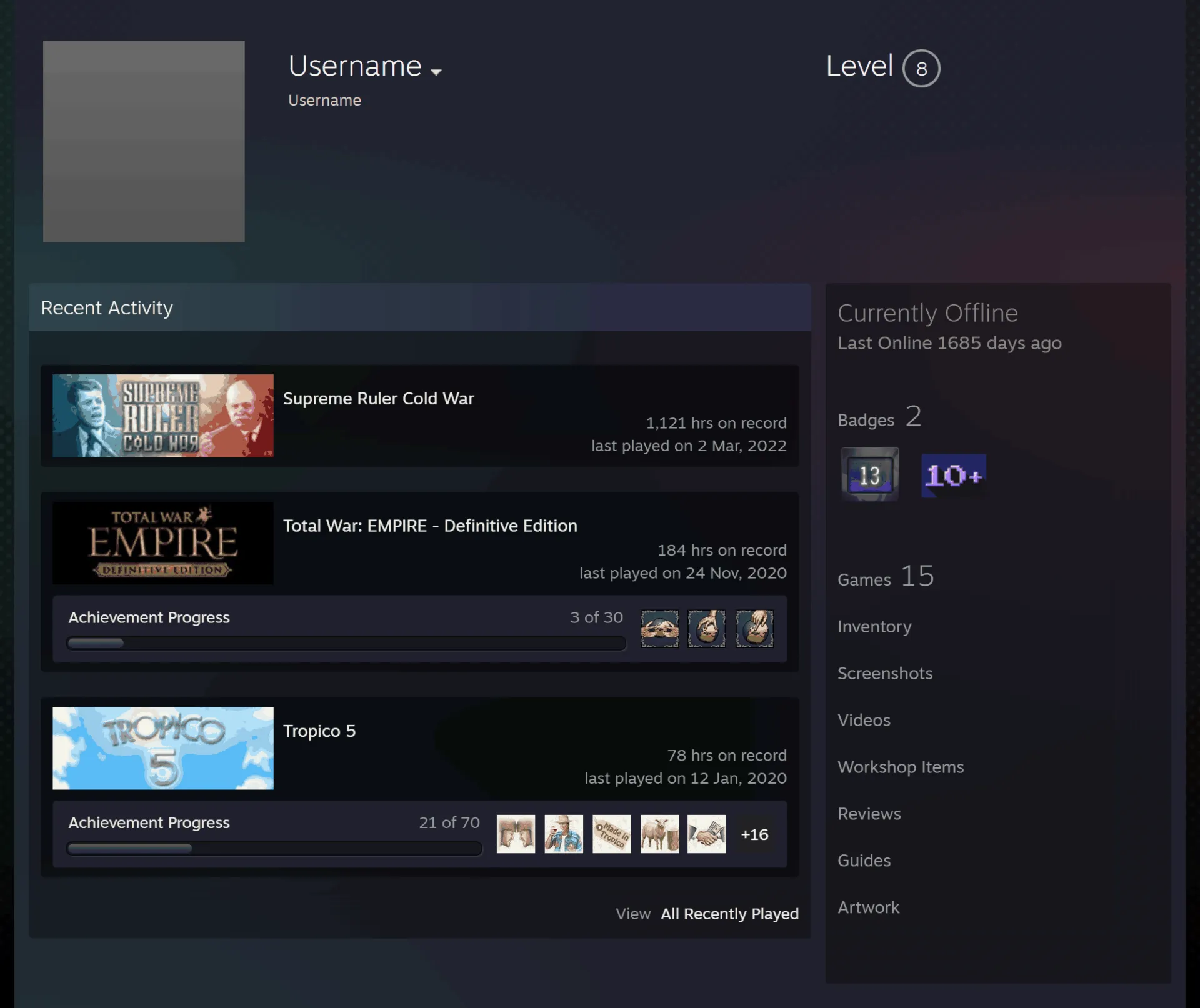Click the Supreme Ruler Cold War title
Image resolution: width=1200 pixels, height=1008 pixels.
(x=379, y=399)
